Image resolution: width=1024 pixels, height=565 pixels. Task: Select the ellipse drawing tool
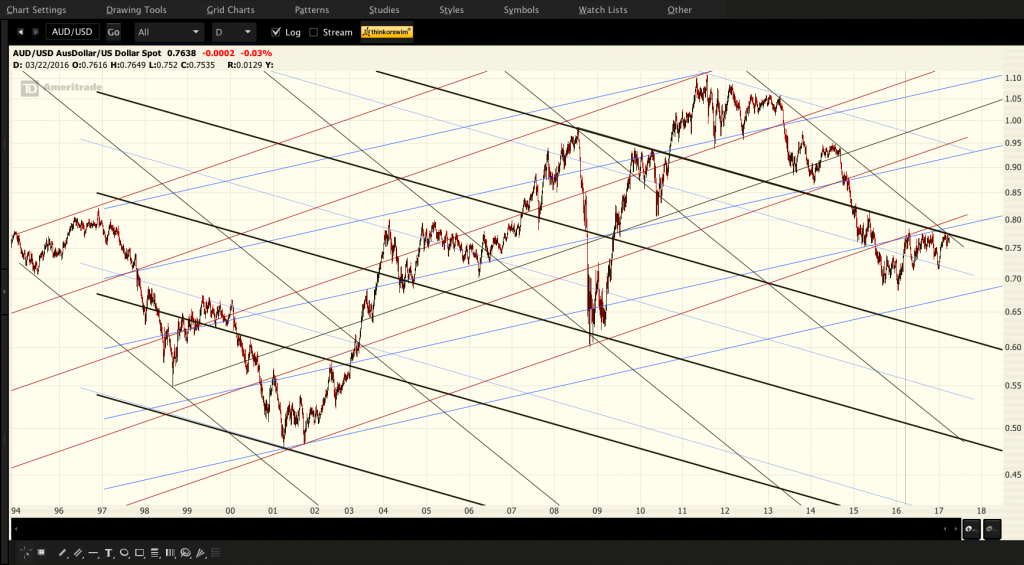point(124,553)
